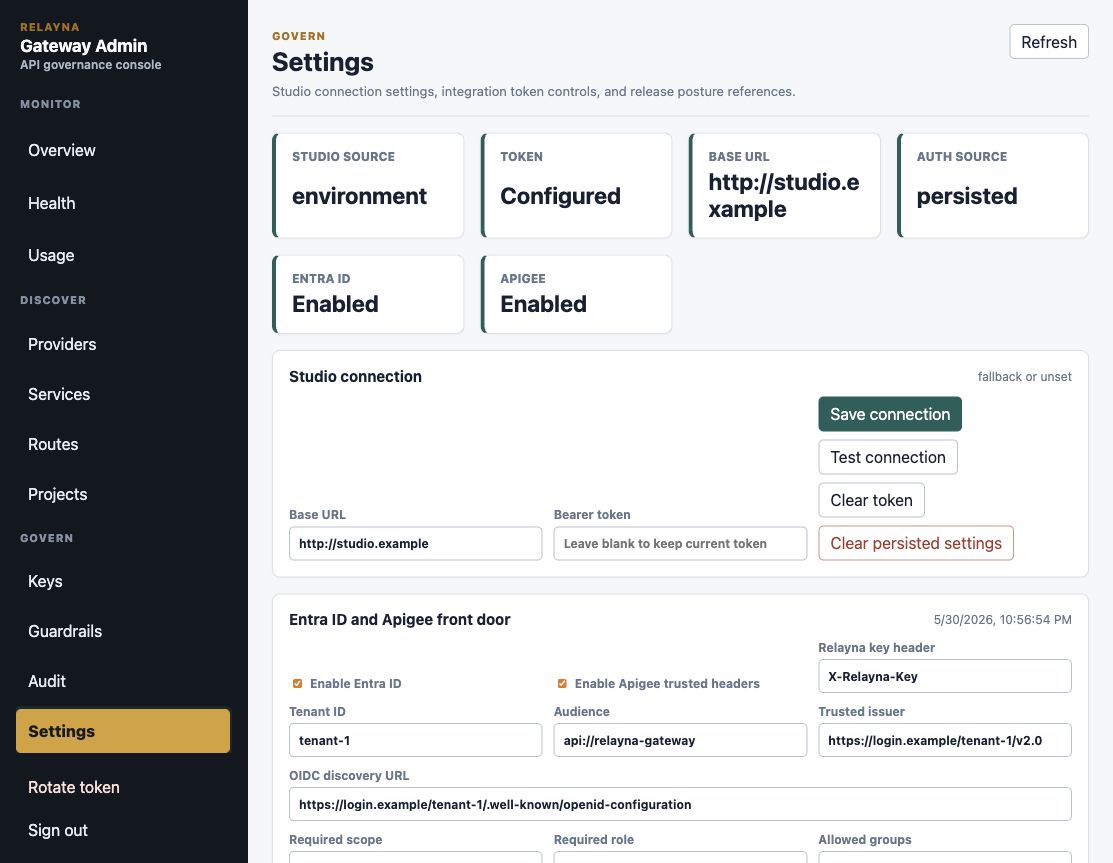Click the OIDC discovery URL field
Image resolution: width=1113 pixels, height=863 pixels.
tap(680, 804)
